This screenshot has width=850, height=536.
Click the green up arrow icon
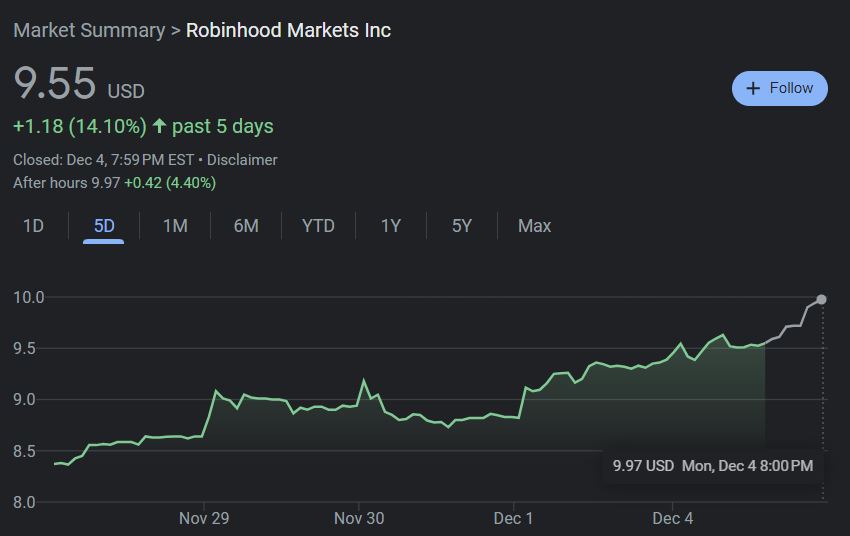coord(159,126)
